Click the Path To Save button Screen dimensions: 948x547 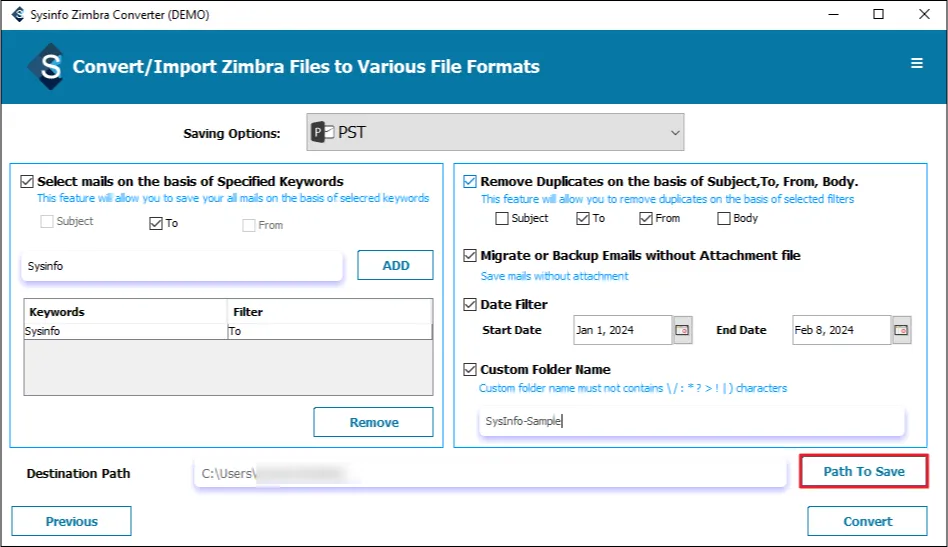coord(863,471)
